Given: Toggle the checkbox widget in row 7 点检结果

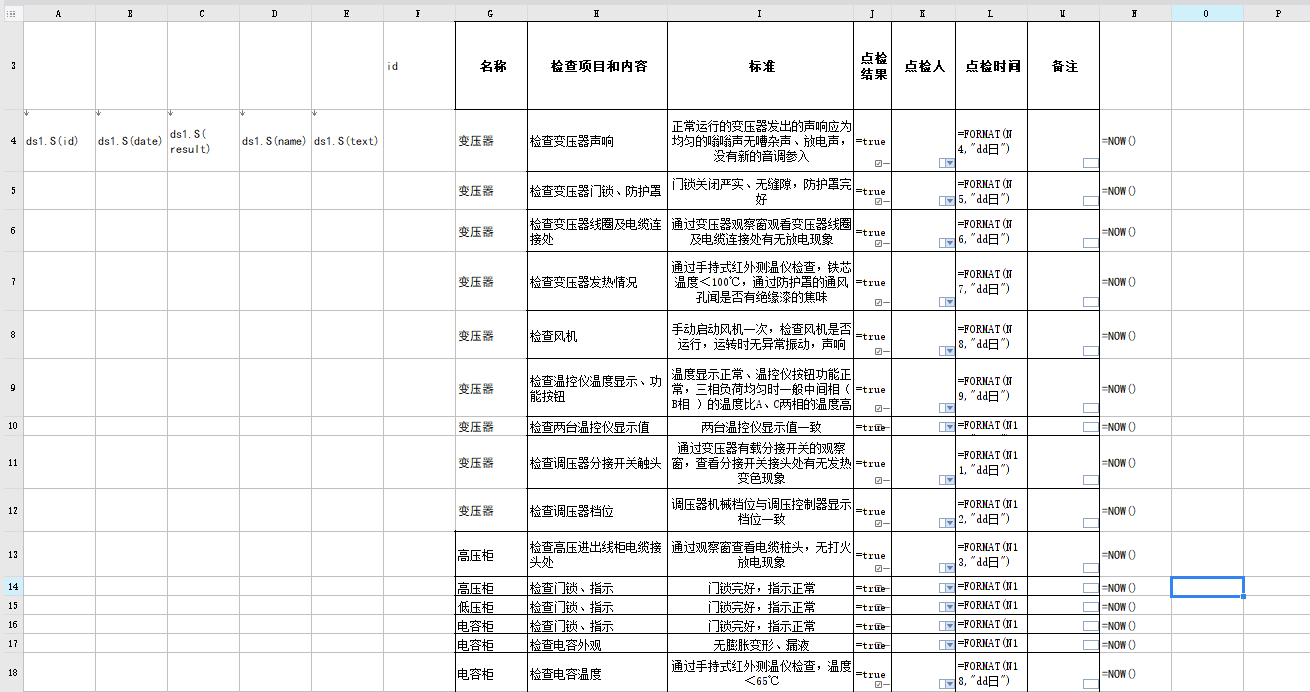Looking at the screenshot, I should 878,302.
